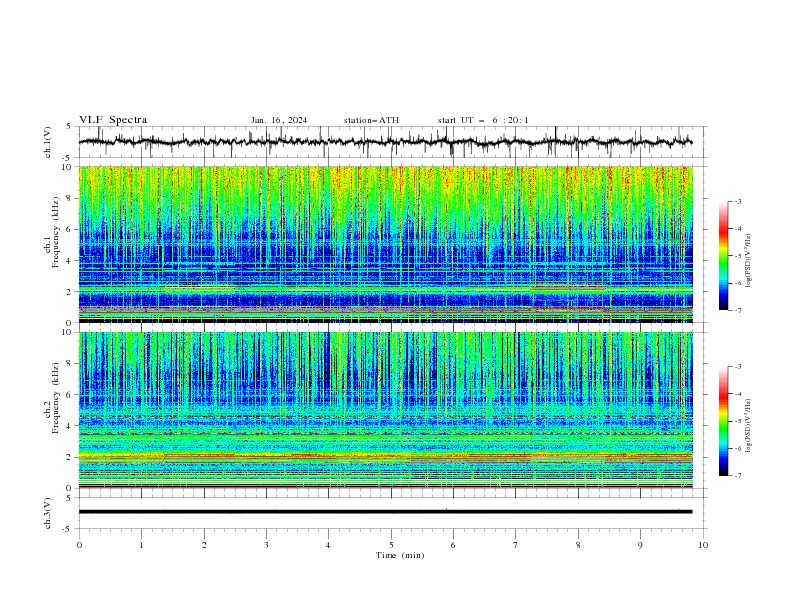This screenshot has width=792, height=612.
Task: Click the ch.1 voltage waveform trace
Action: [385, 142]
